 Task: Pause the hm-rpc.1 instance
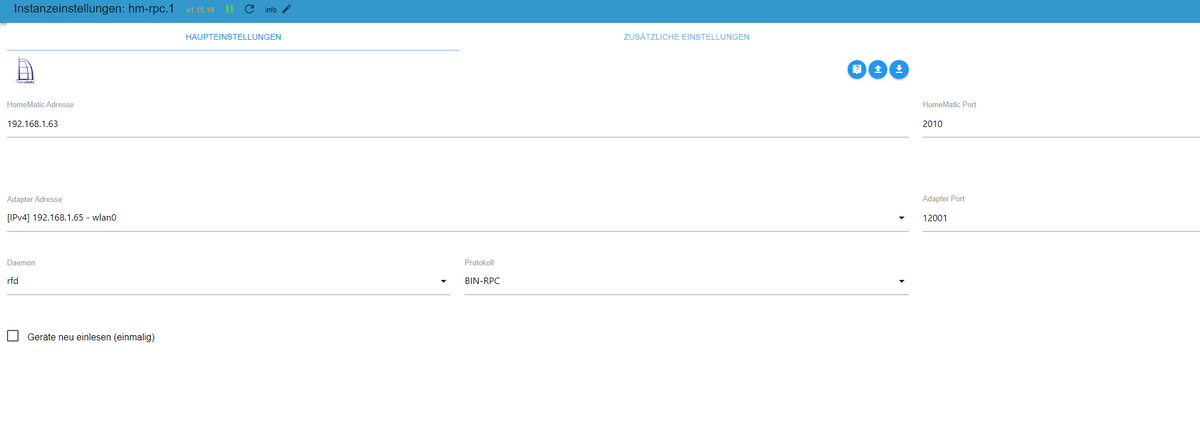point(230,9)
